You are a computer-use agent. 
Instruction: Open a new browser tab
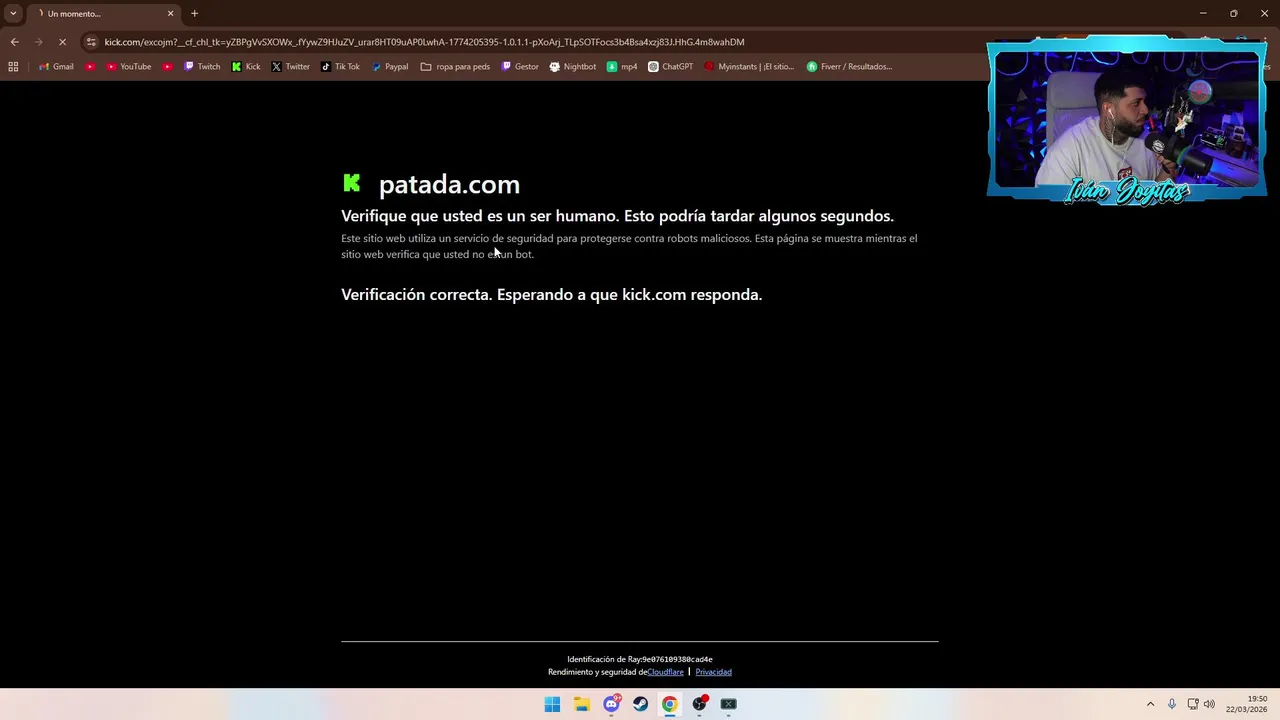pos(195,14)
